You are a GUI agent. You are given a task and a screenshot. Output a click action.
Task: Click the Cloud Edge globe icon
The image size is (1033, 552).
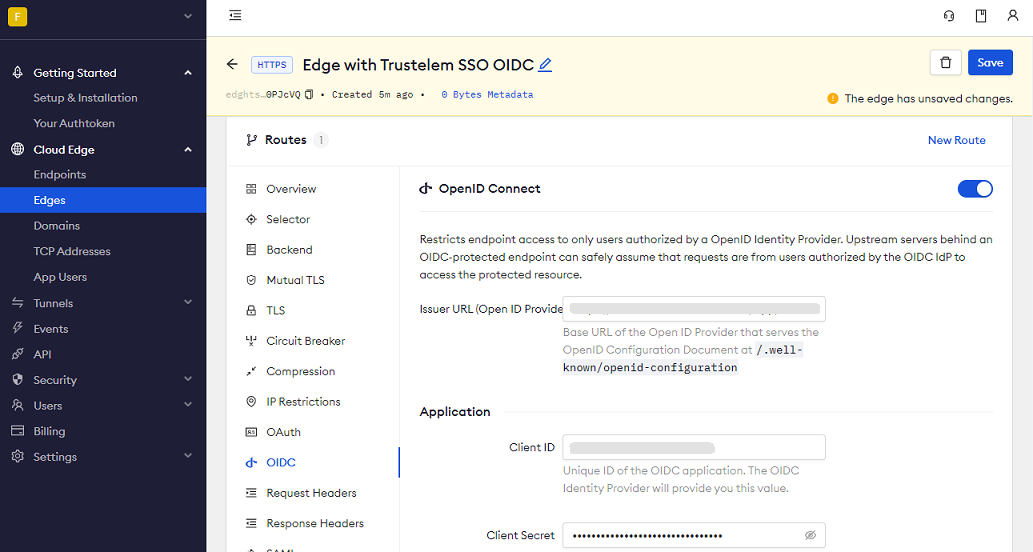[x=18, y=150]
